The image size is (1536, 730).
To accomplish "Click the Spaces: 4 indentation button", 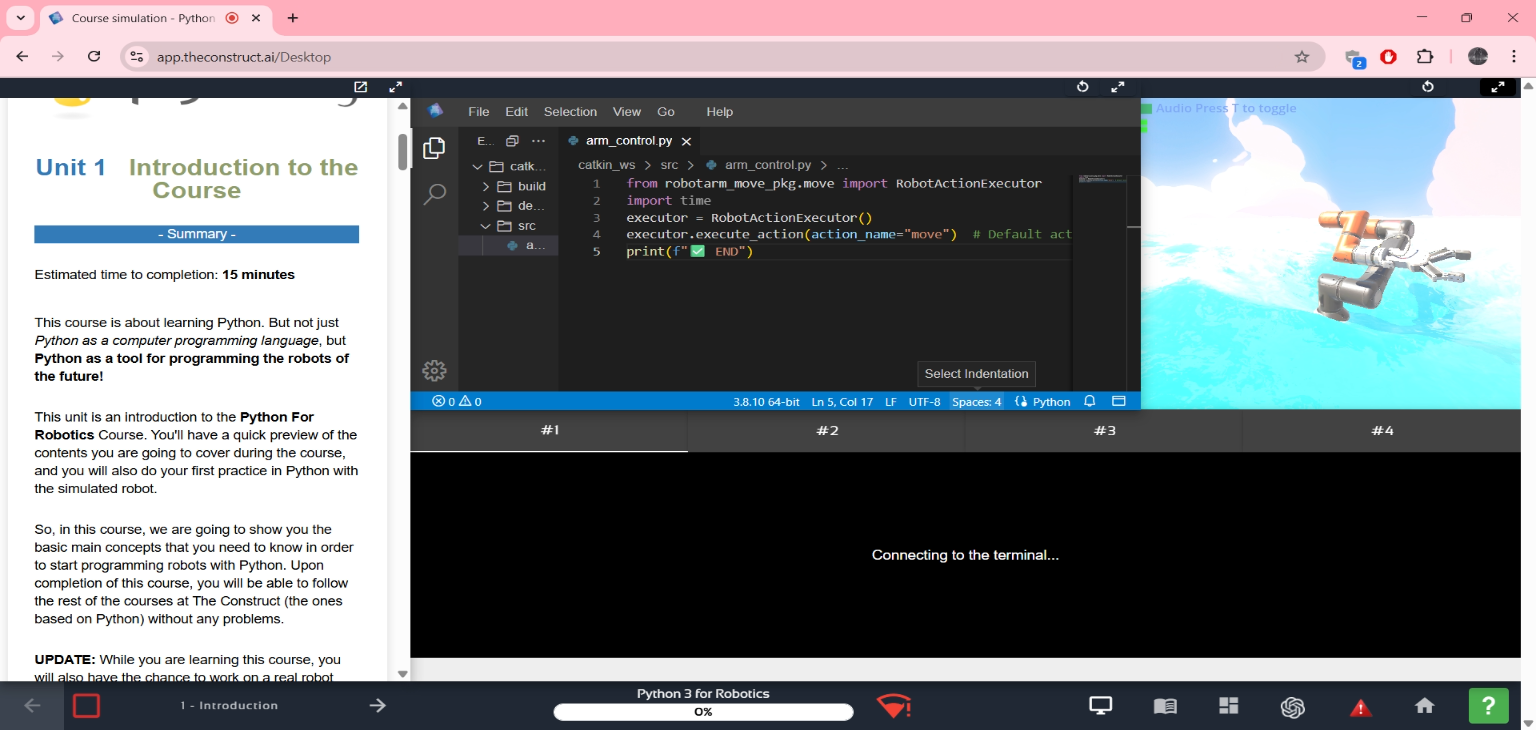I will tap(976, 401).
